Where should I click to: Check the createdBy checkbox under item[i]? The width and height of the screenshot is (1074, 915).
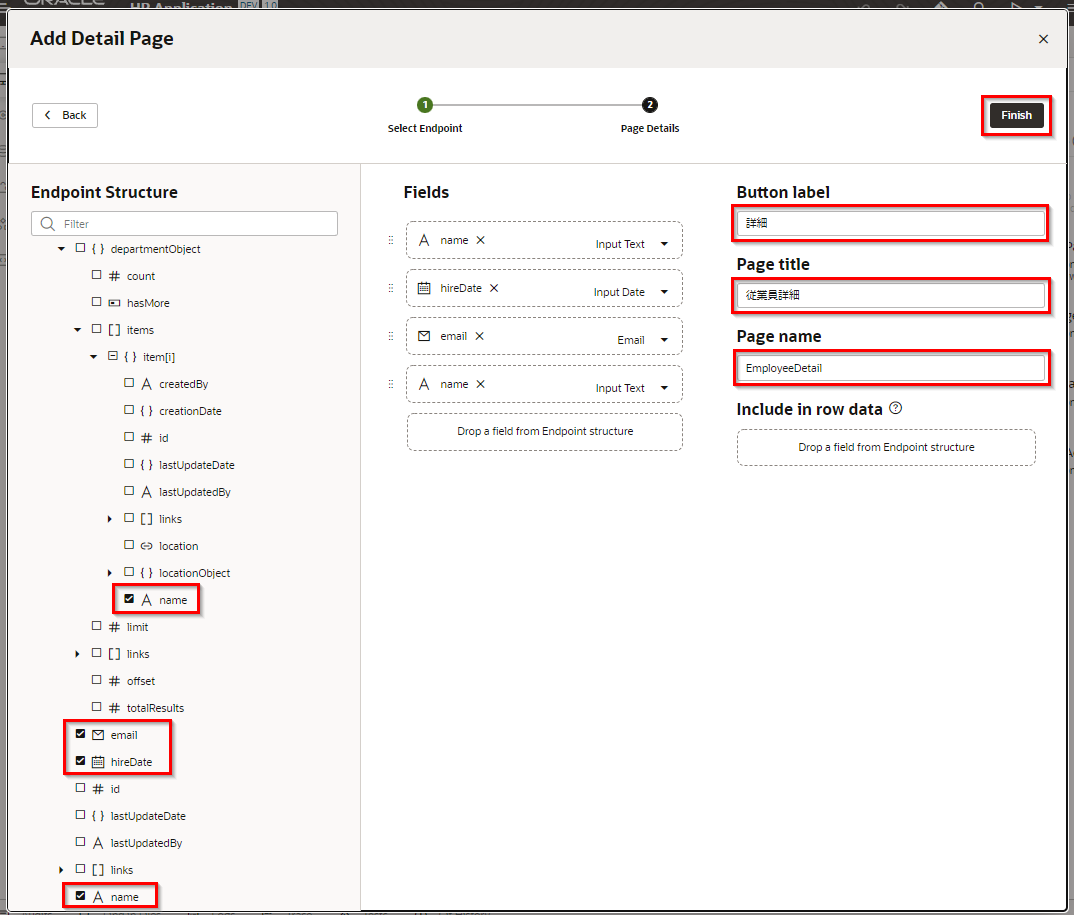[x=129, y=383]
